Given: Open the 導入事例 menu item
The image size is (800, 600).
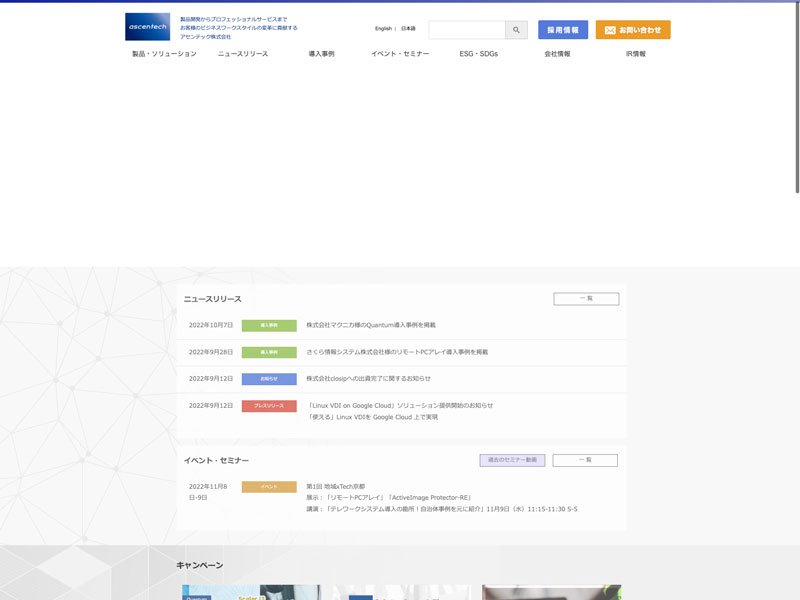Looking at the screenshot, I should [x=321, y=54].
